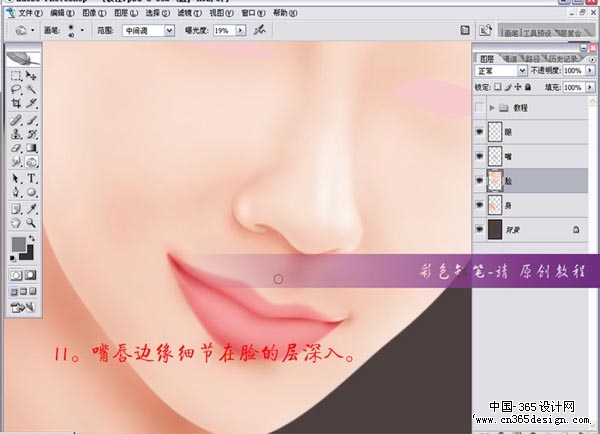Image resolution: width=600 pixels, height=434 pixels.
Task: Select the Clone Stamp tool
Action: (16, 134)
